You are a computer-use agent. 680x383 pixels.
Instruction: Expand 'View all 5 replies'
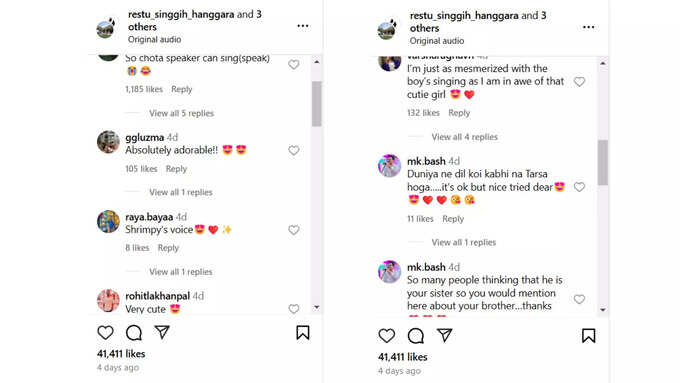coord(181,113)
